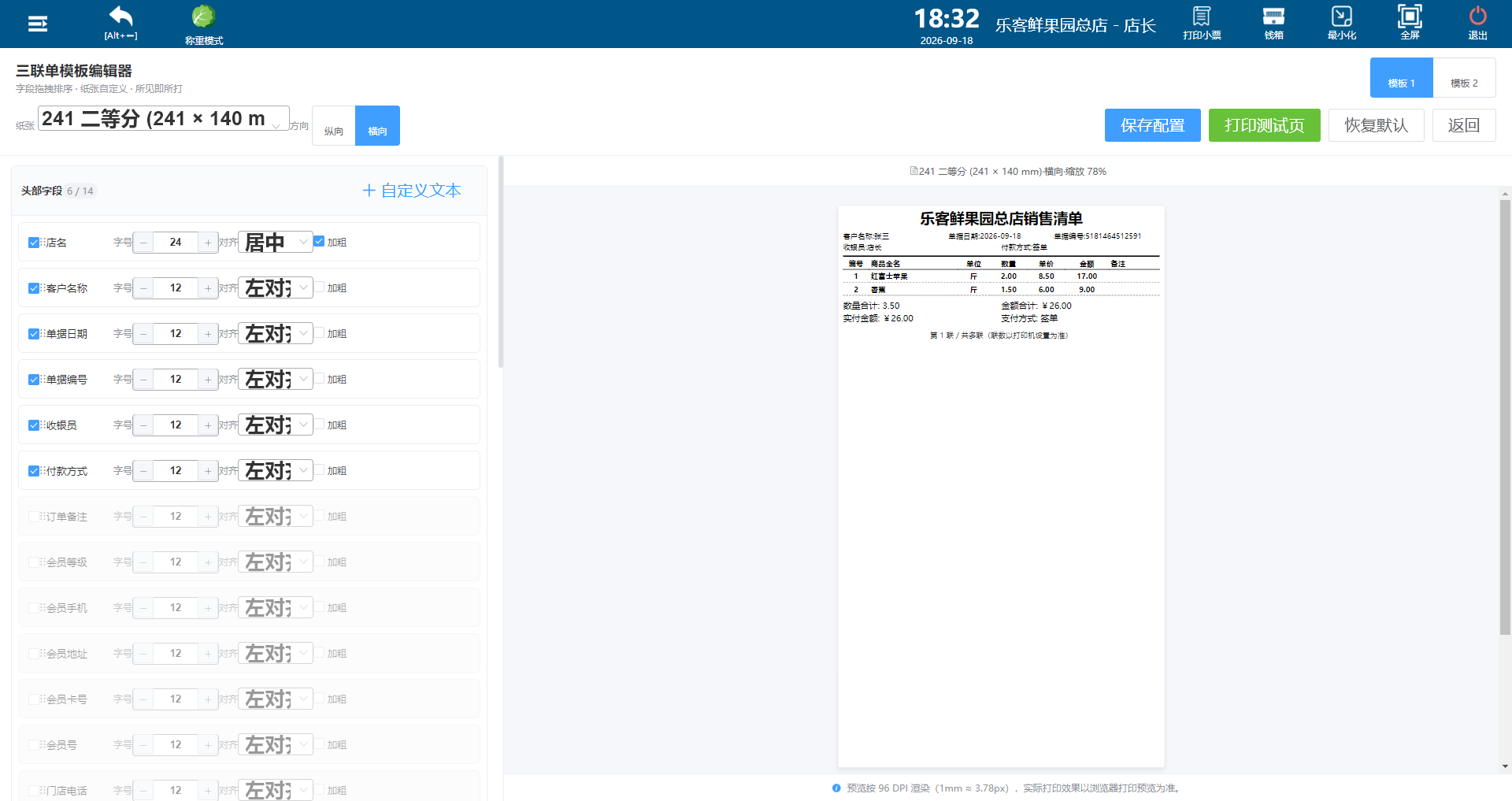Add custom text via plus icon
The height and width of the screenshot is (801, 1512).
point(412,191)
